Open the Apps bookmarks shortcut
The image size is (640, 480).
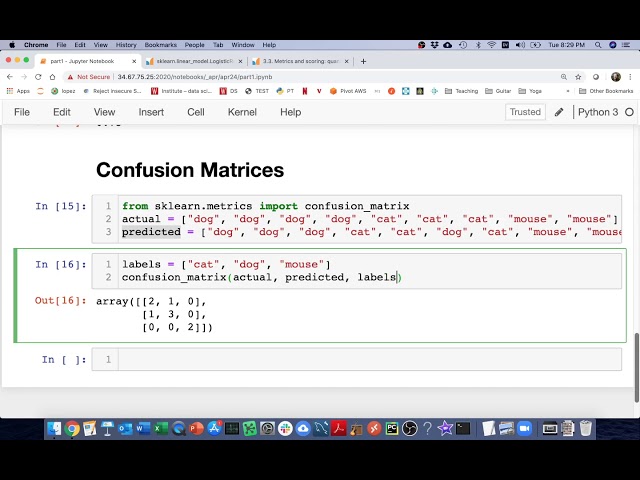click(18, 91)
